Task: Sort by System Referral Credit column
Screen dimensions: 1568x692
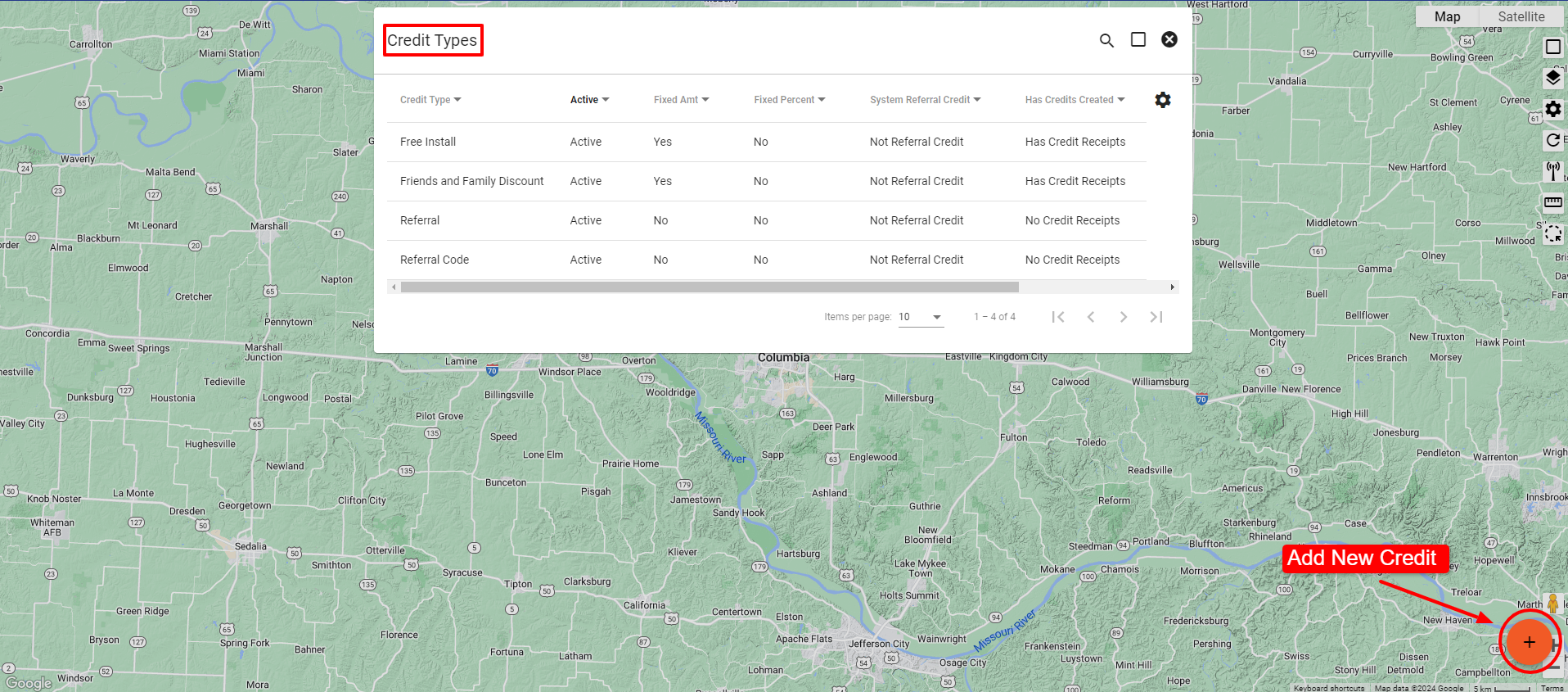Action: pyautogui.click(x=925, y=100)
